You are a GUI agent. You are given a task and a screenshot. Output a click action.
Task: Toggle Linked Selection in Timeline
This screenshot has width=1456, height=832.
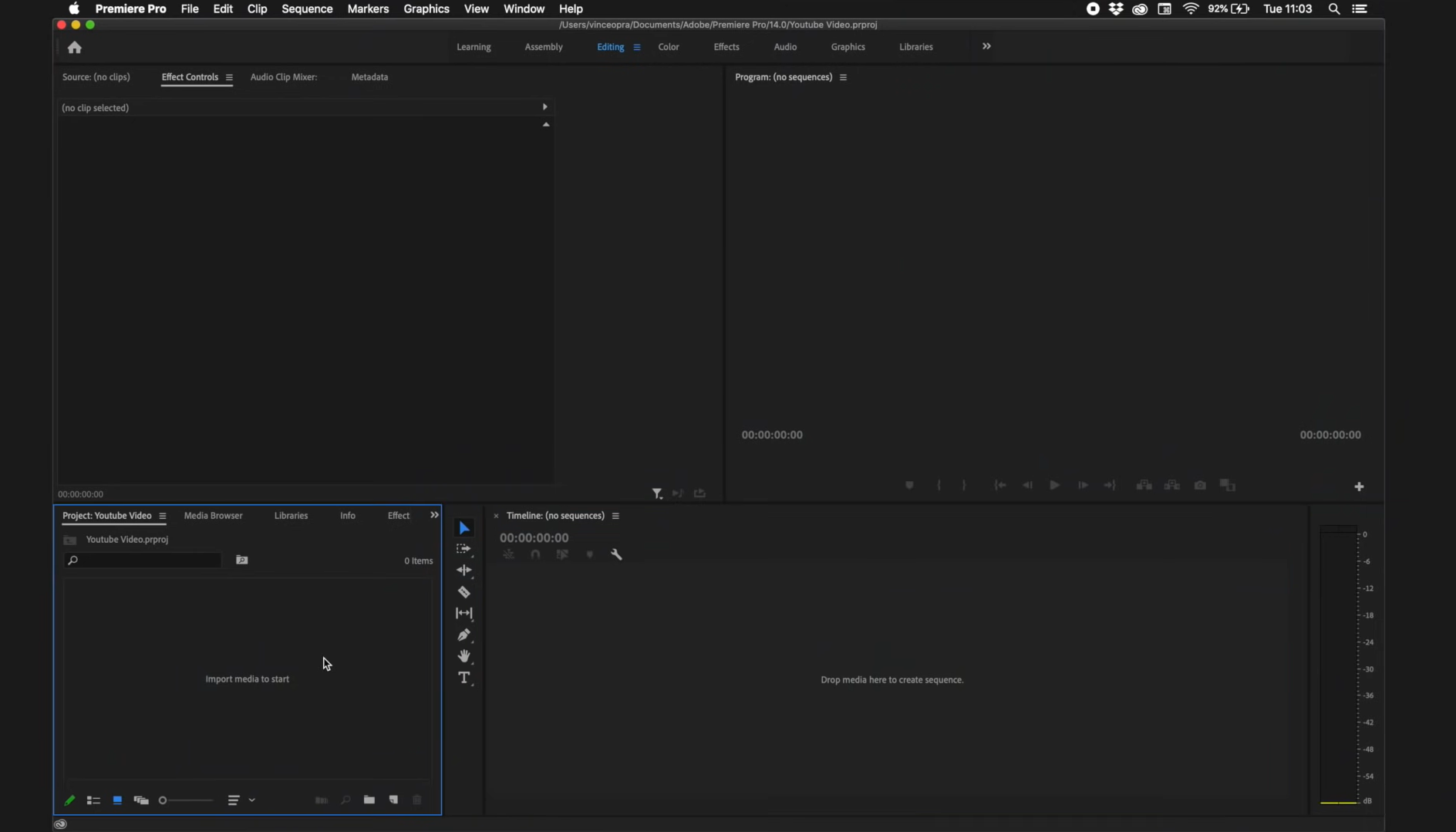(x=562, y=554)
